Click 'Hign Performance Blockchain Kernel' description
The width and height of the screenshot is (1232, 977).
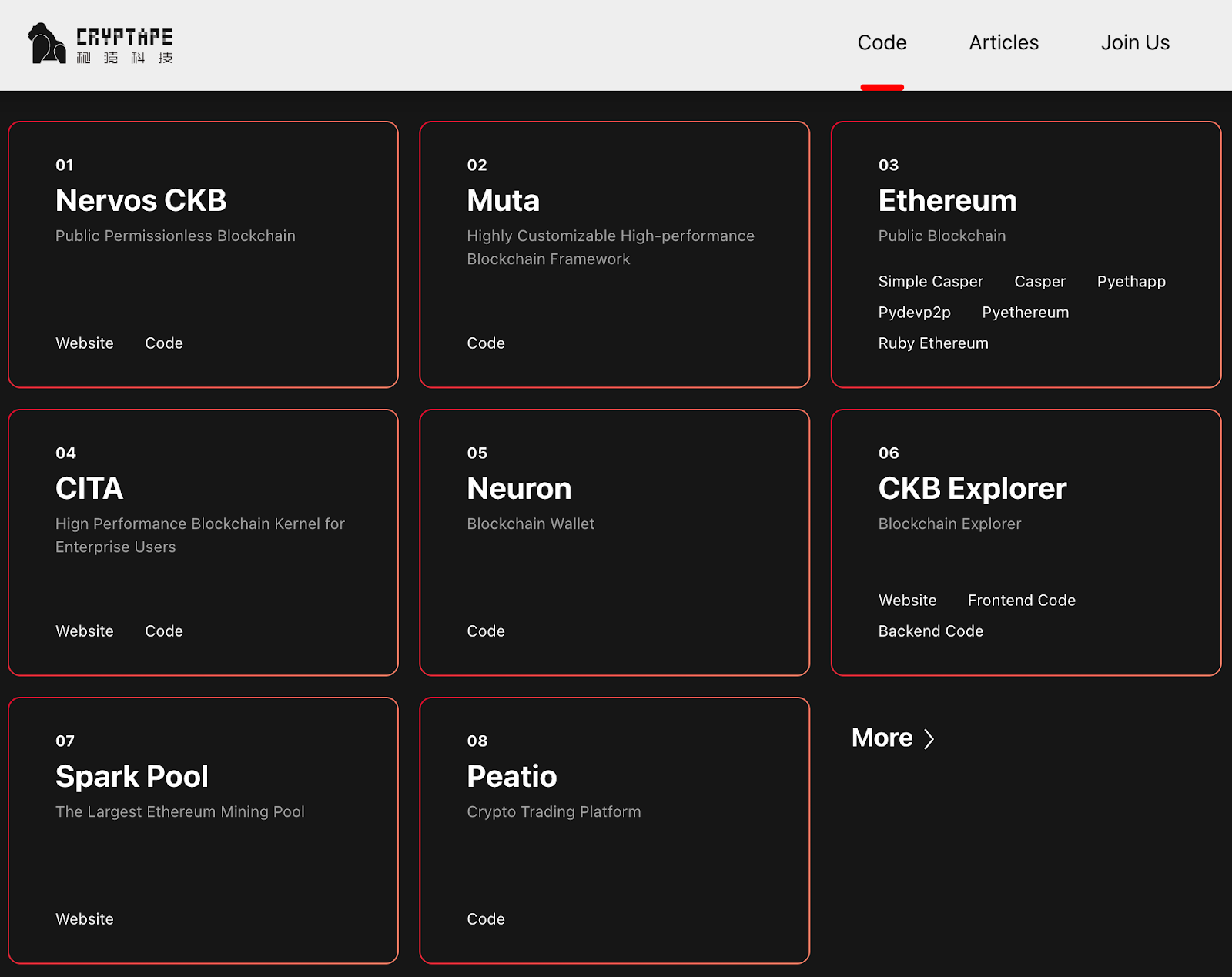pyautogui.click(x=200, y=524)
